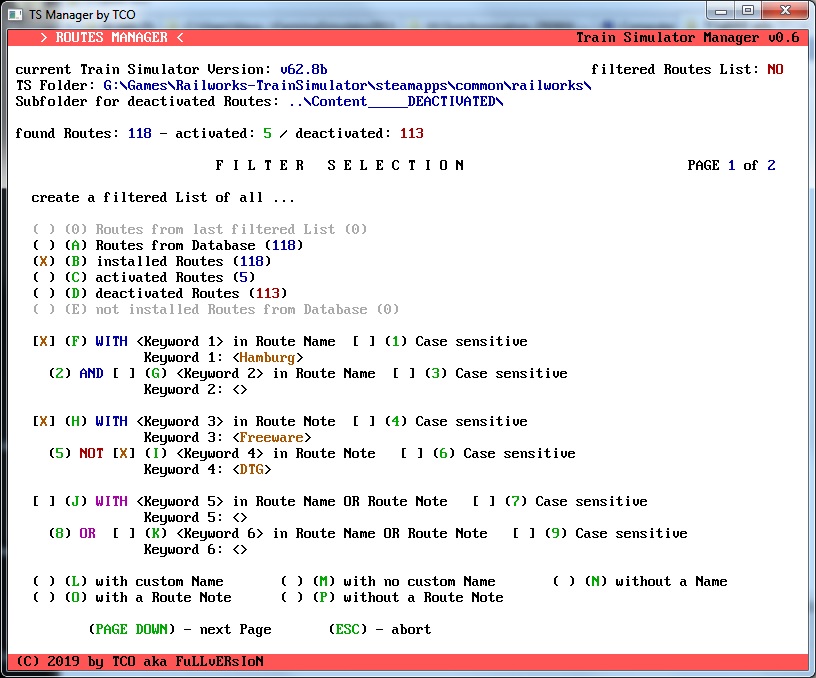Click (PAGE DOWN) next Page
The height and width of the screenshot is (678, 816).
[x=180, y=630]
